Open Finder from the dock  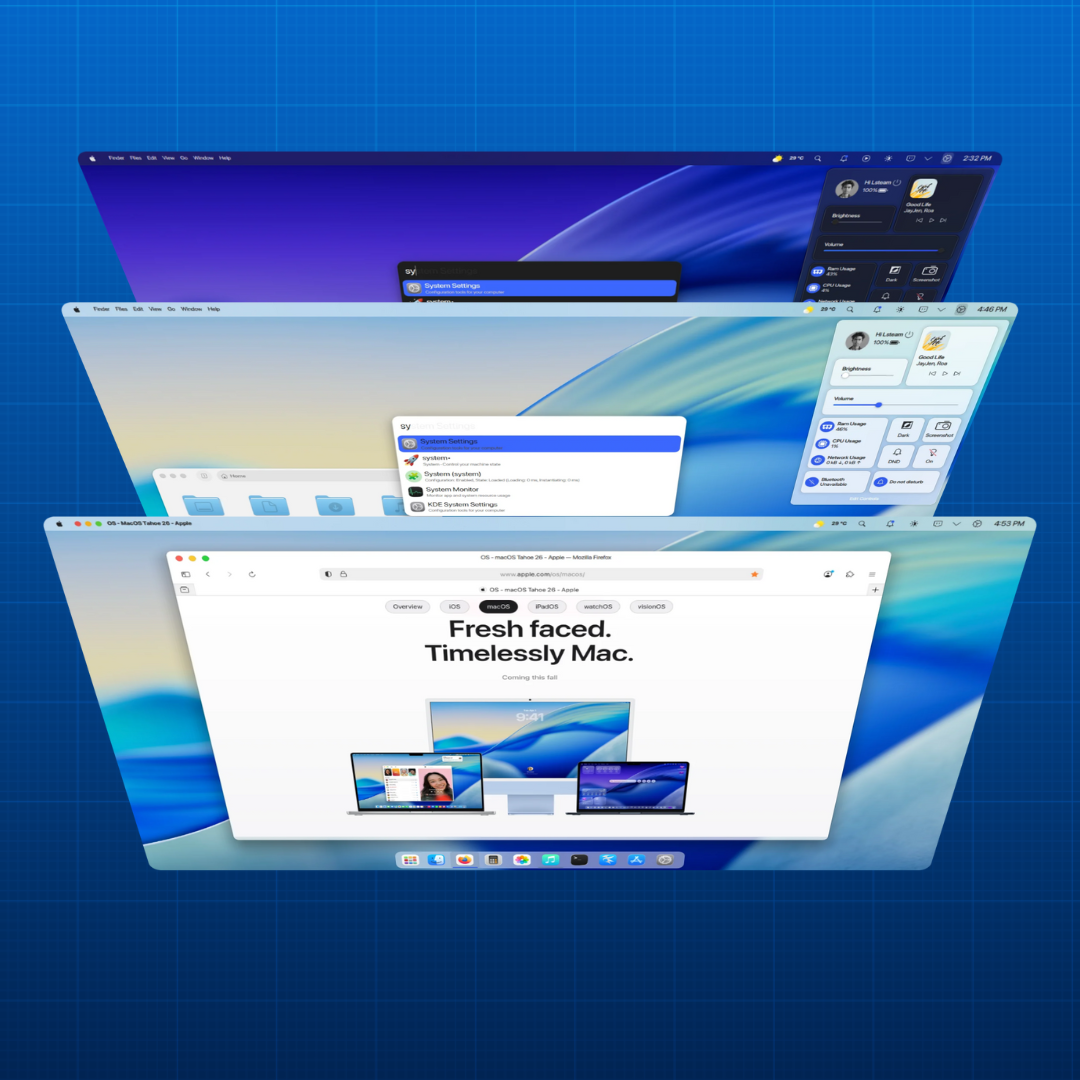(x=436, y=860)
